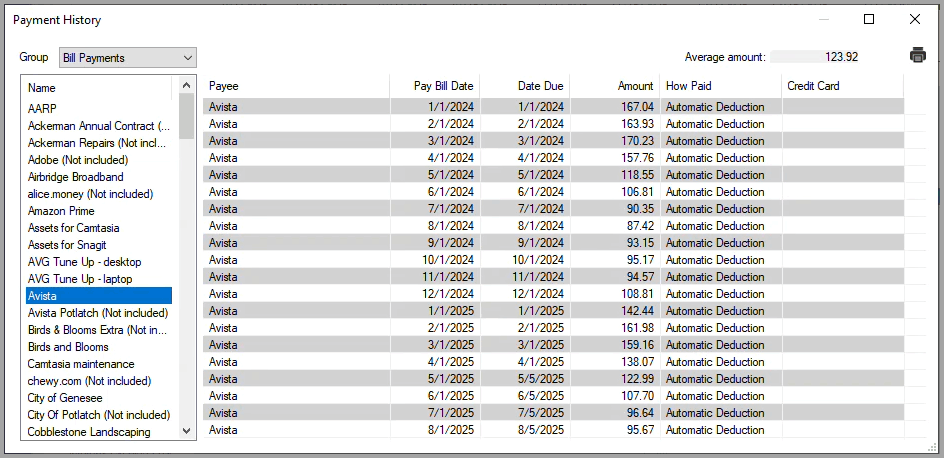Click the 118.55 amount cell
Screen dimensions: 944x458
point(615,175)
